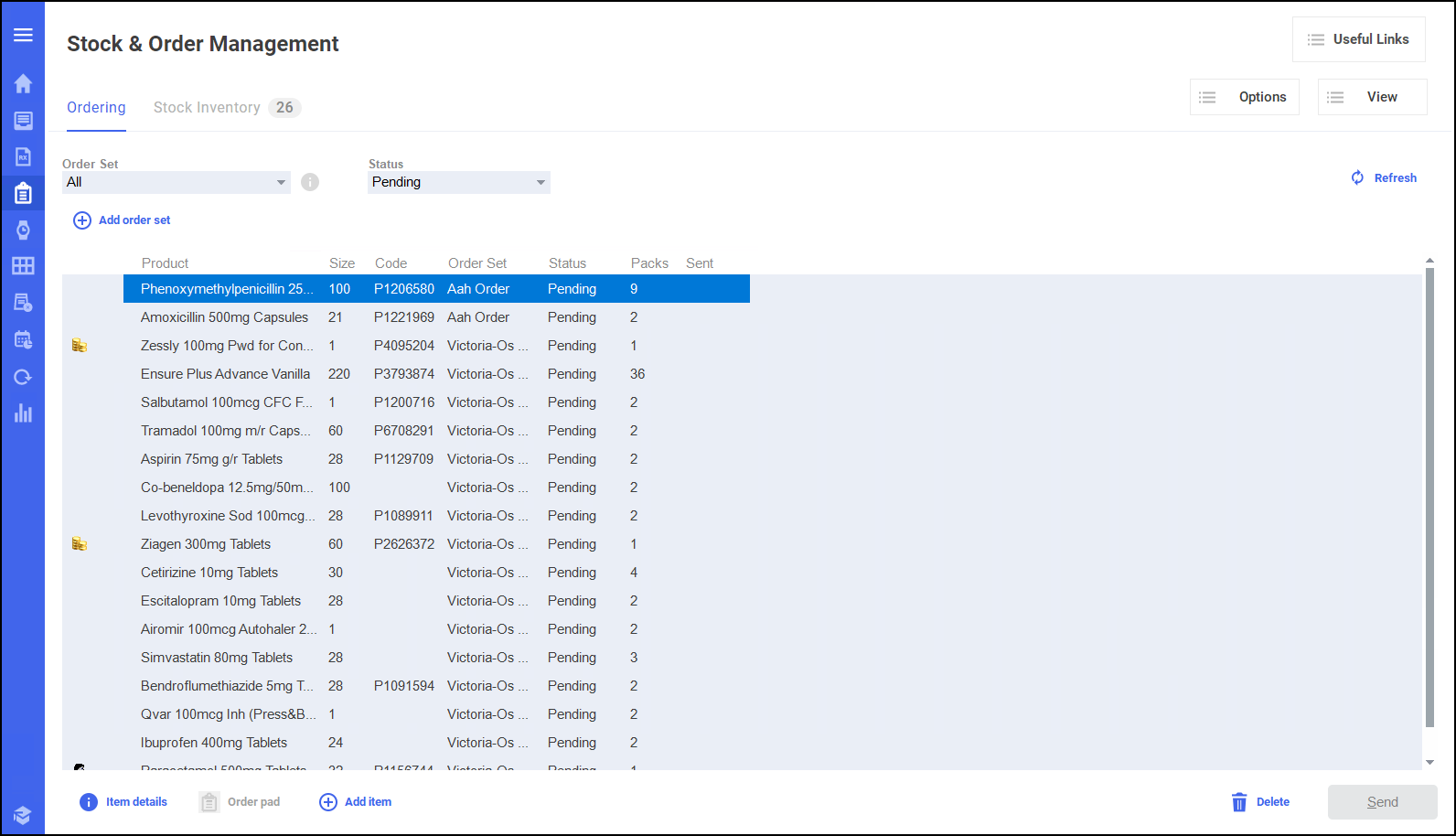Open Item details
The width and height of the screenshot is (1456, 836).
point(123,802)
